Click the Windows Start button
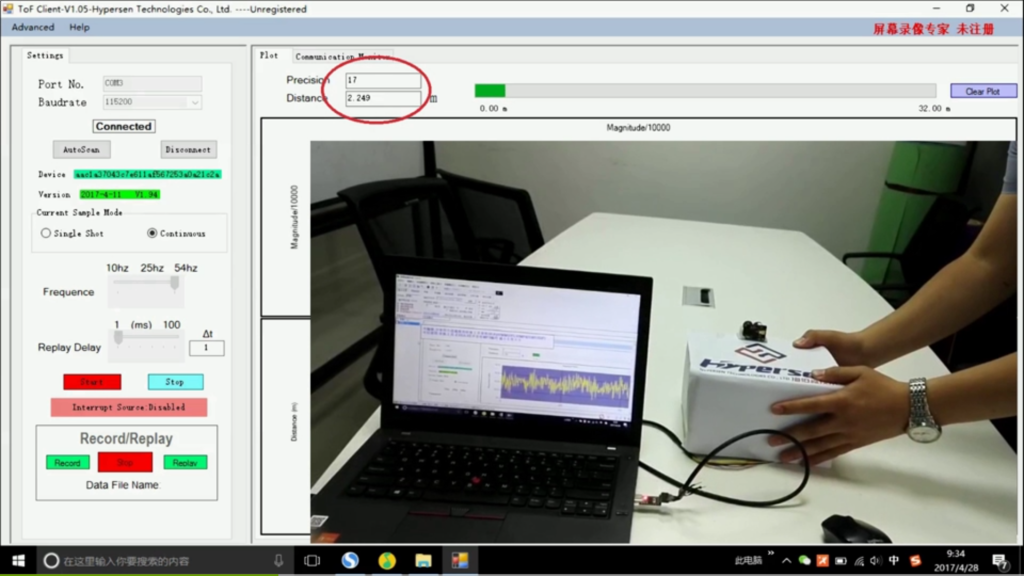1024x576 pixels. [x=18, y=561]
